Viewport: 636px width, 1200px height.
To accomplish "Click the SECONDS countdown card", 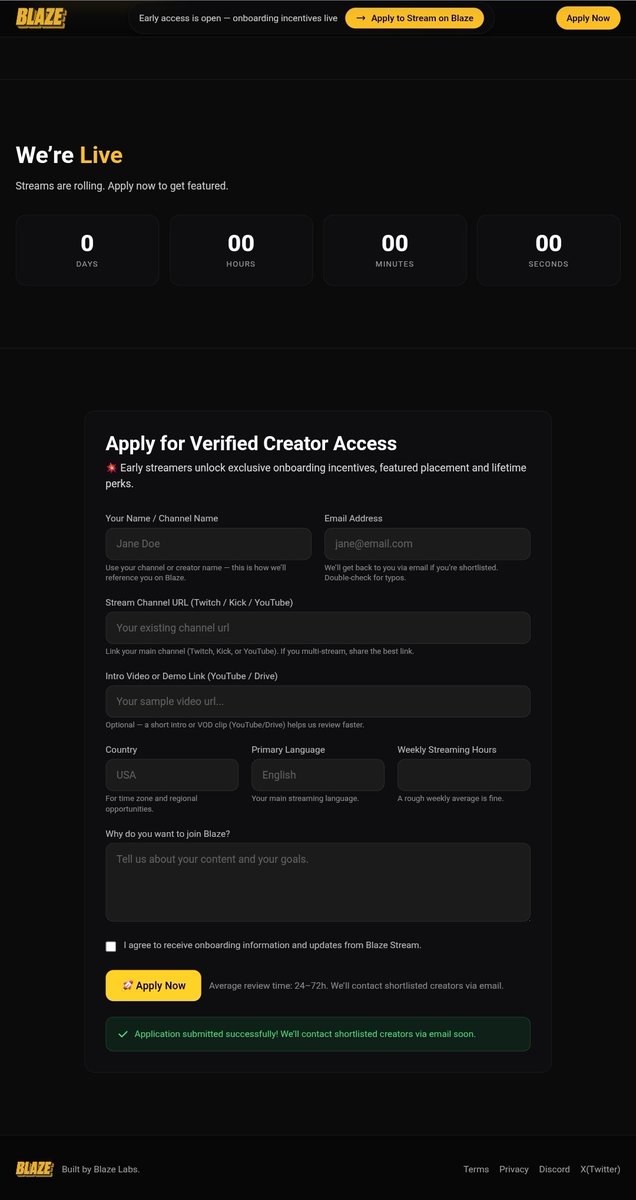I will [549, 250].
